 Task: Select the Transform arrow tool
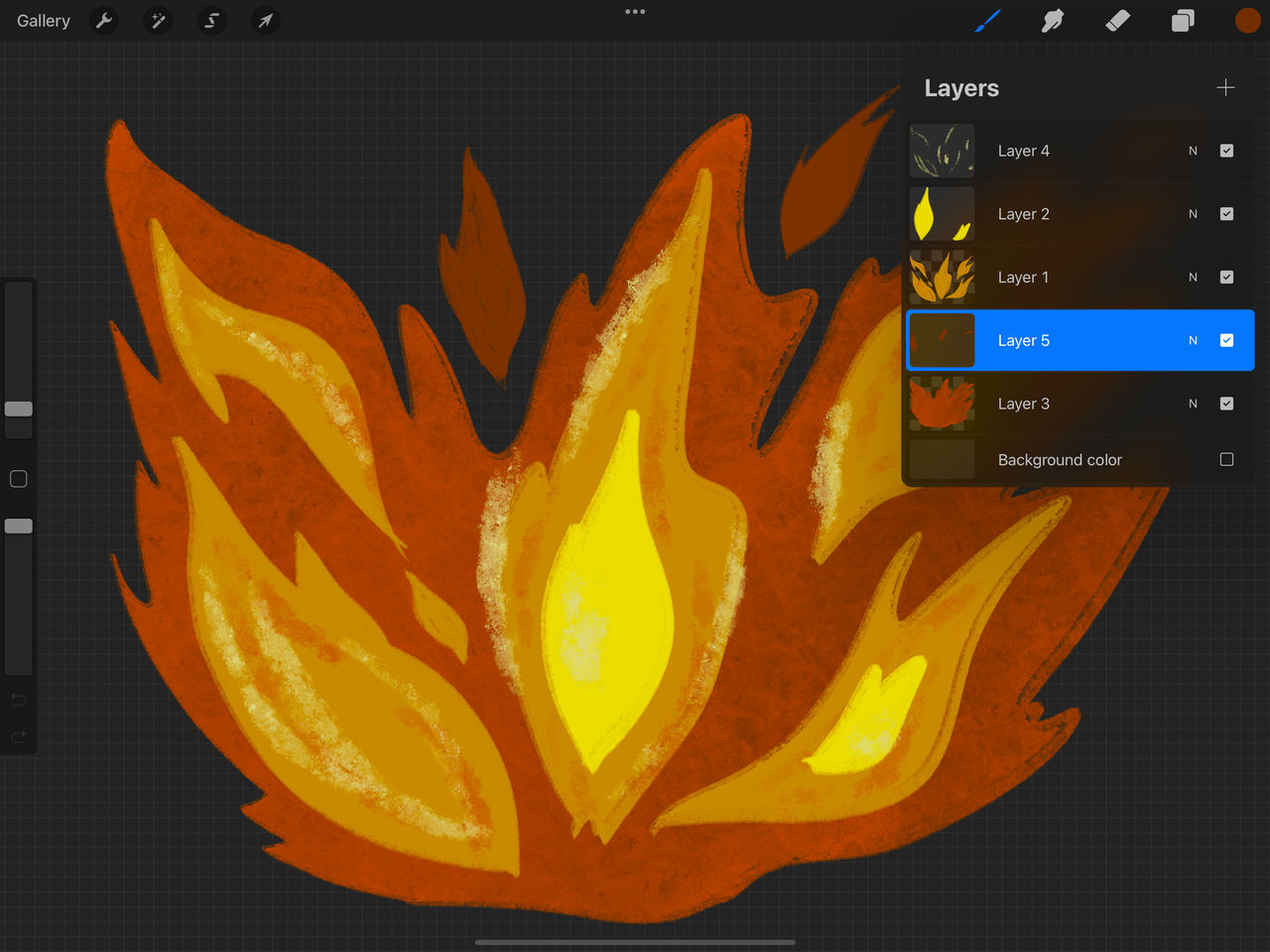265,20
